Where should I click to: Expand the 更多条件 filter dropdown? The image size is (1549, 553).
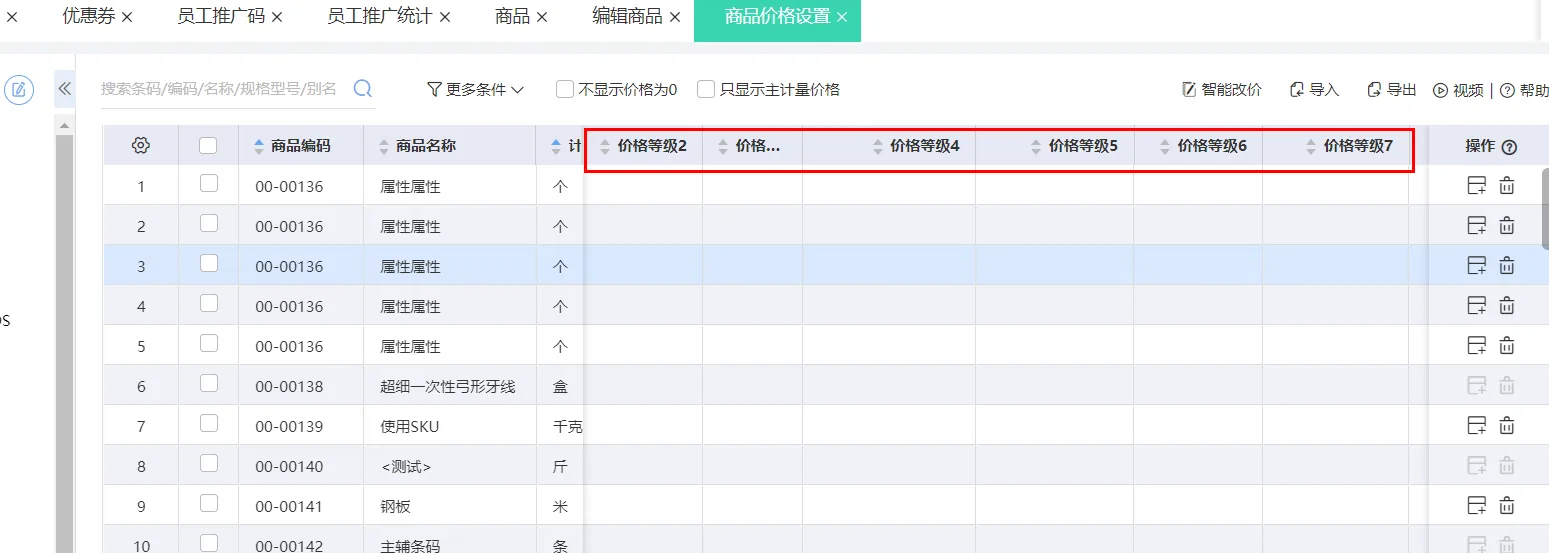point(476,89)
